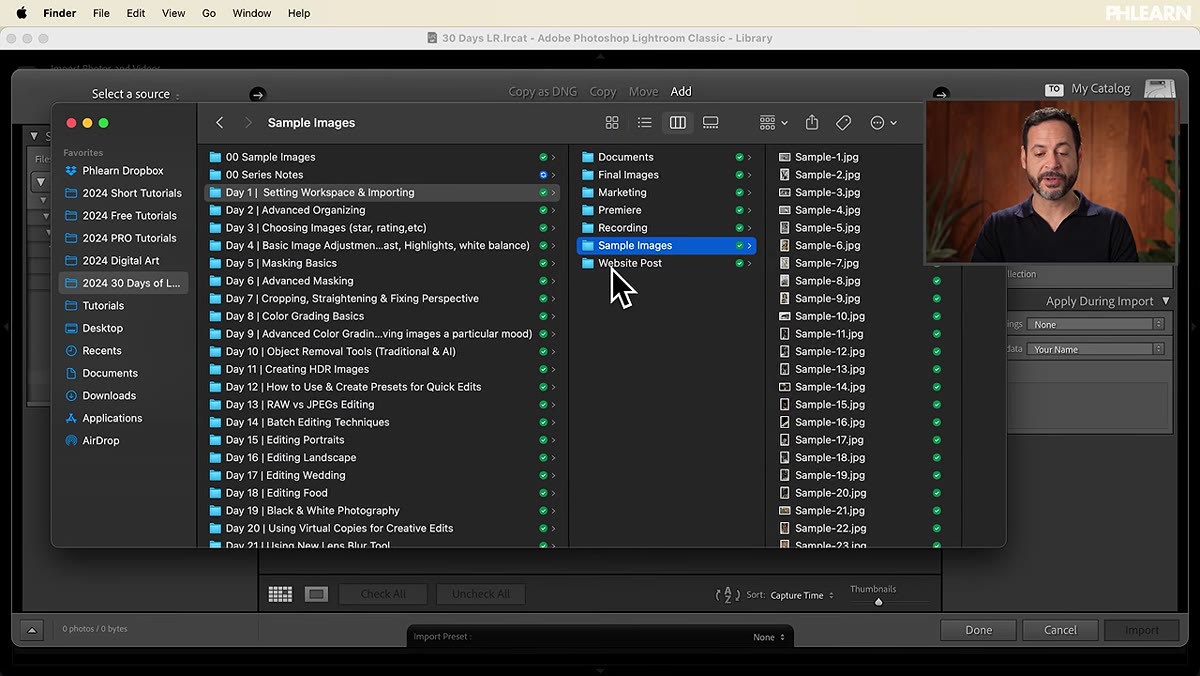Switch Finder to list view
The image size is (1200, 676).
[645, 123]
